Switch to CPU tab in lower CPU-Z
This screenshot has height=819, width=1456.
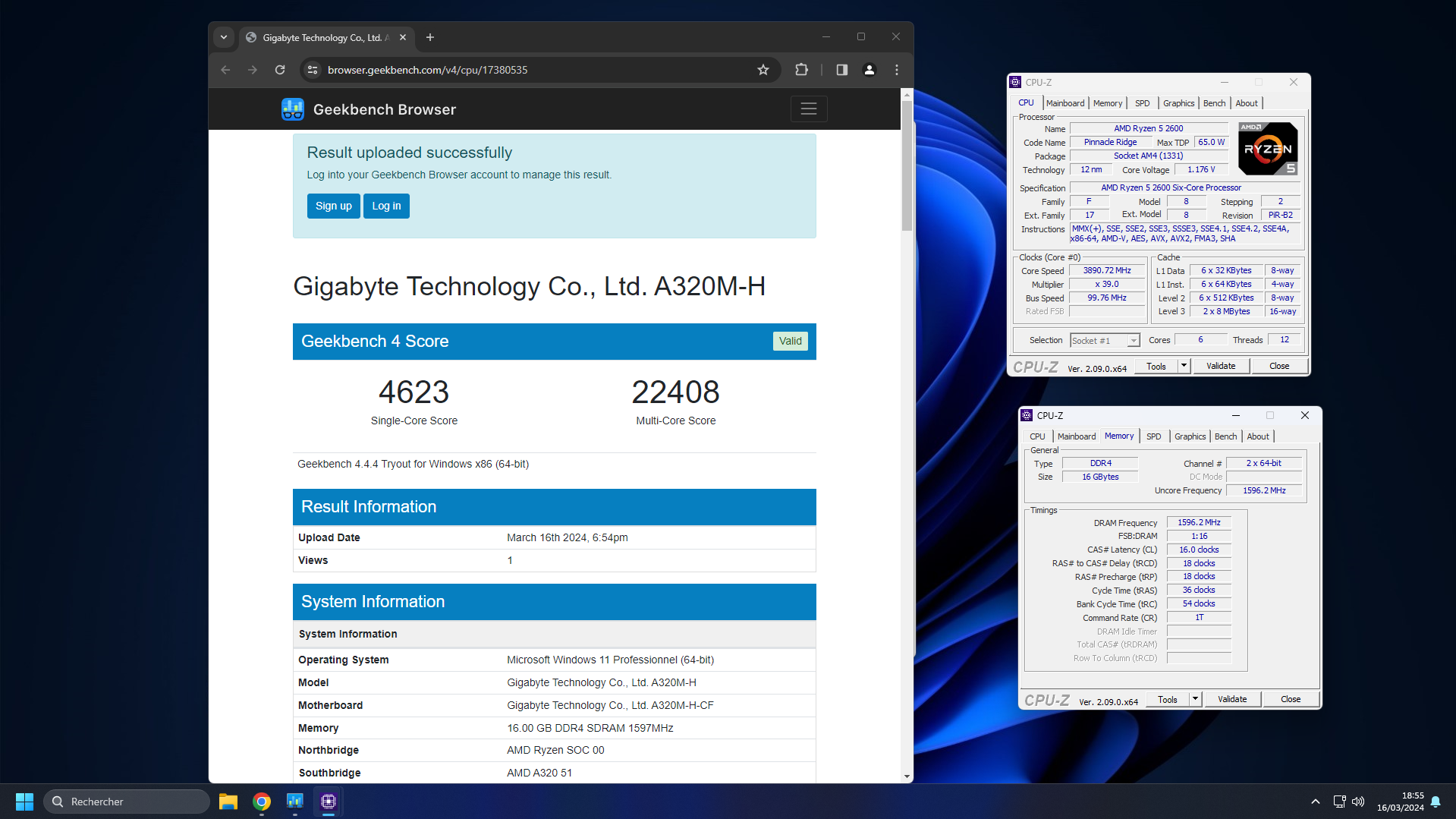click(x=1037, y=436)
